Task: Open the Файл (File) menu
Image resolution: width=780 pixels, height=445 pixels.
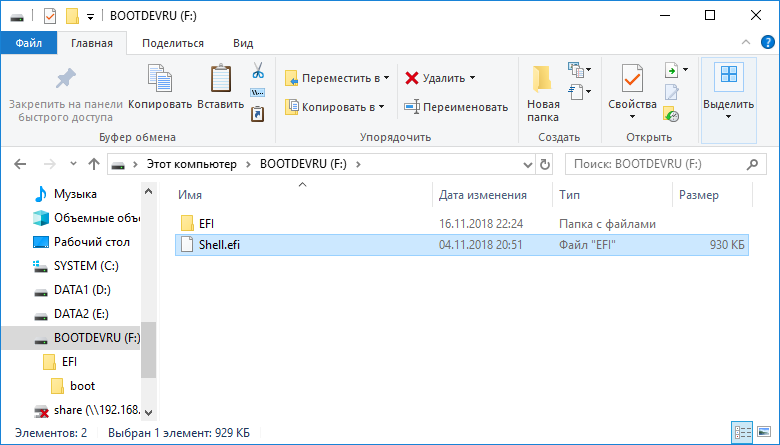Action: [x=28, y=43]
